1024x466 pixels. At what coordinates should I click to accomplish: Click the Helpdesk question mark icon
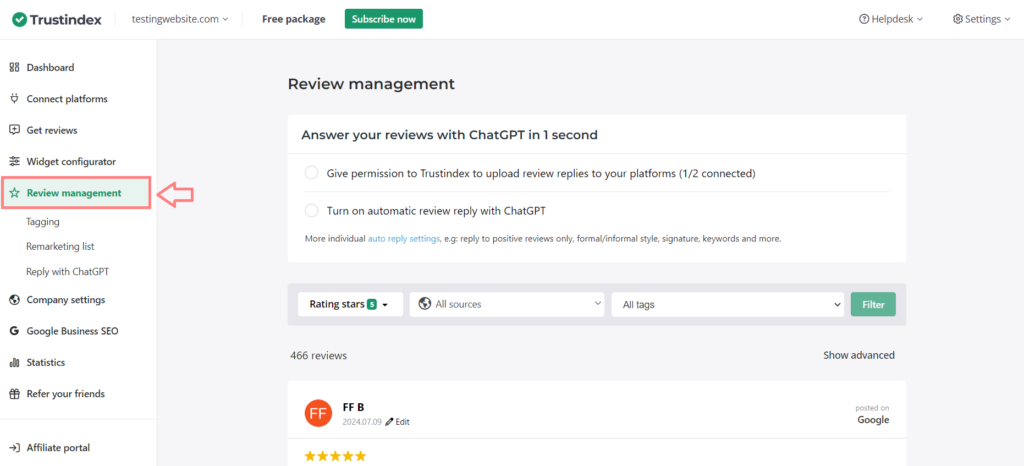[864, 19]
